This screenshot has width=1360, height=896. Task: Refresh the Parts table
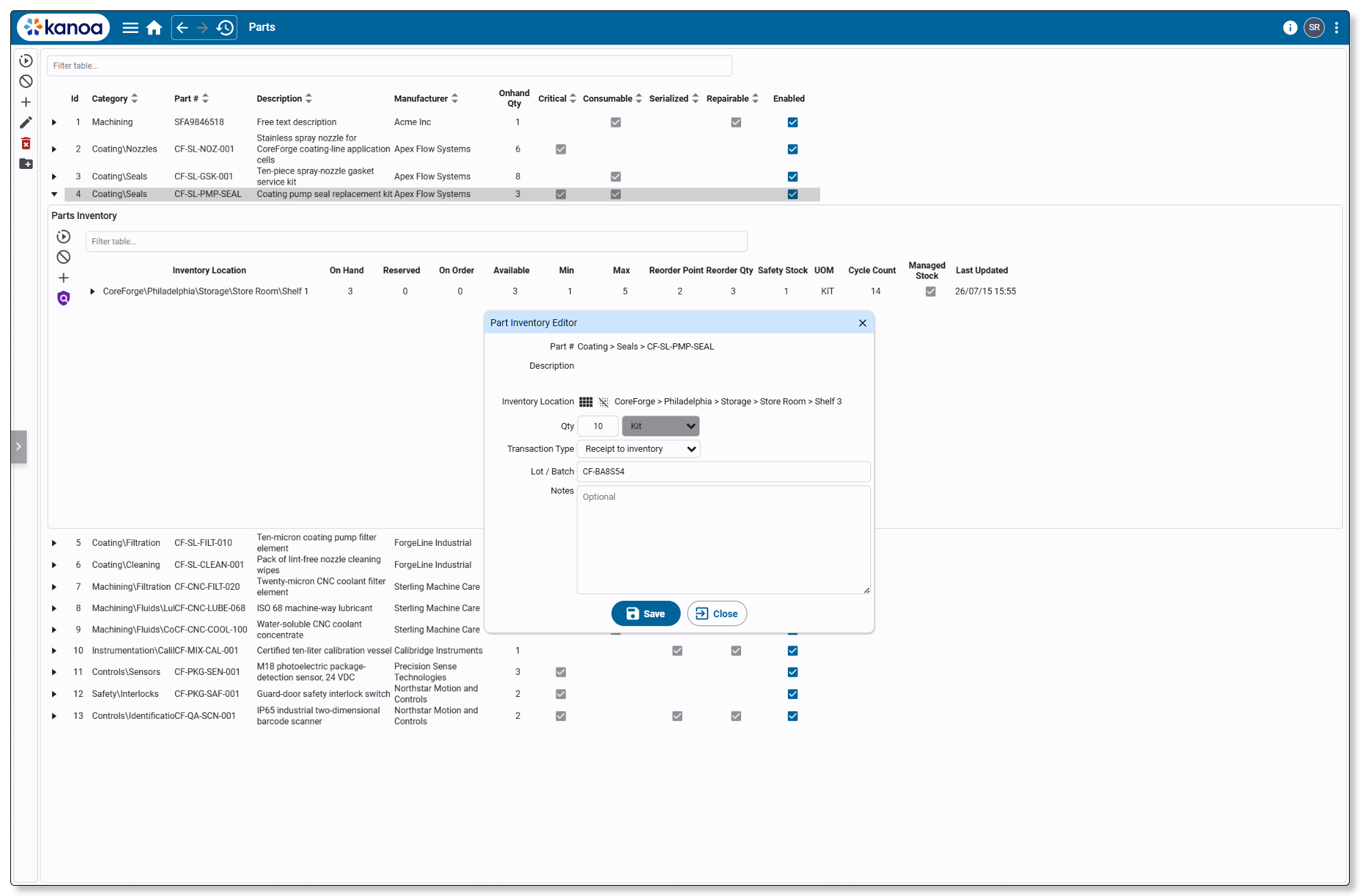coord(26,61)
